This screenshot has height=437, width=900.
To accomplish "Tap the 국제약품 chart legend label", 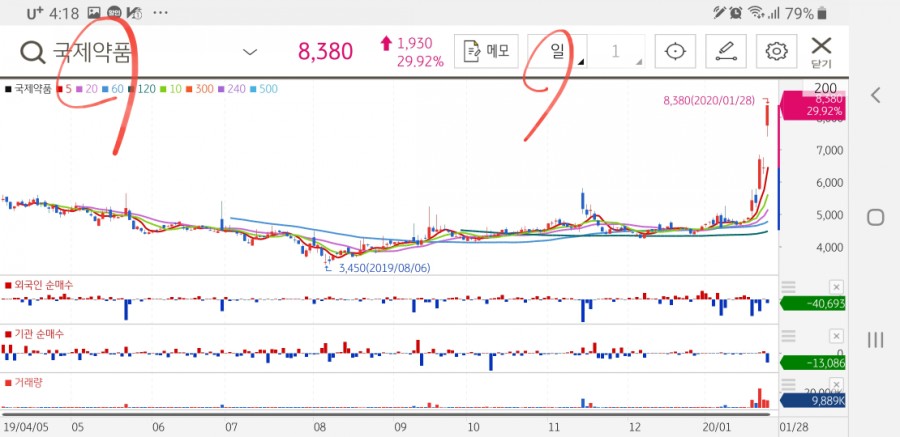I will [29, 89].
